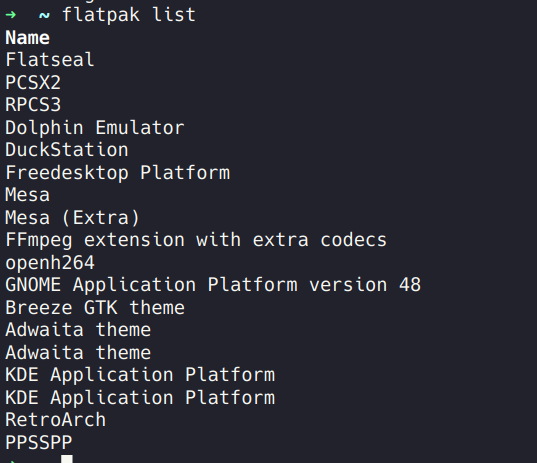Select the 'RetroArch' entry

tap(55, 420)
